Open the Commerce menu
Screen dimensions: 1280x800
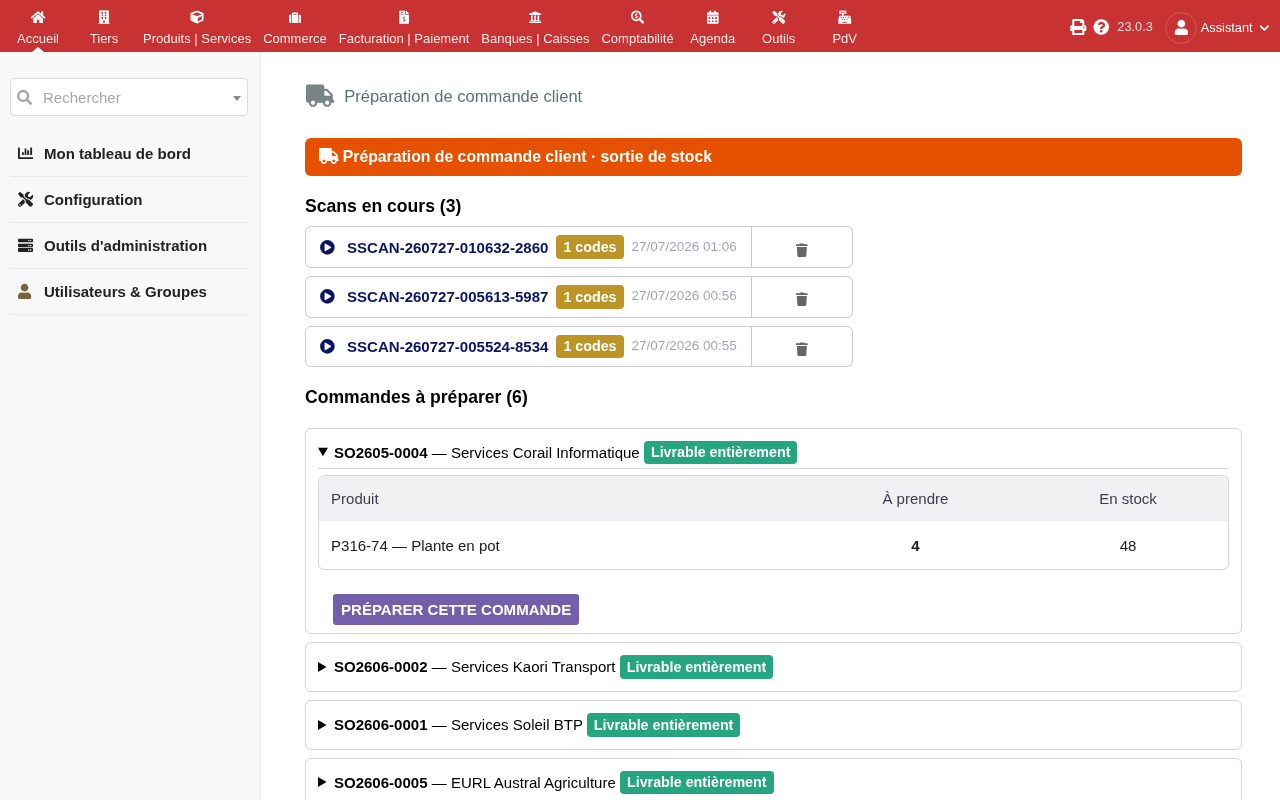click(295, 27)
